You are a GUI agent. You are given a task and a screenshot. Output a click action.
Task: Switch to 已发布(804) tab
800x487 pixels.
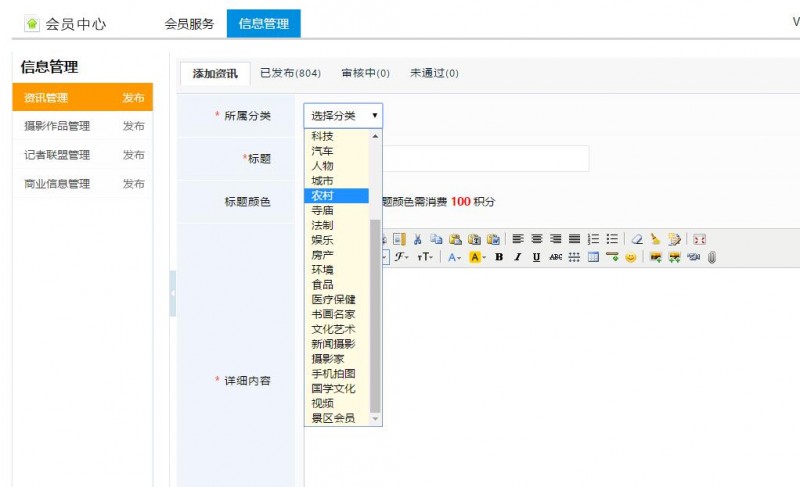click(290, 73)
